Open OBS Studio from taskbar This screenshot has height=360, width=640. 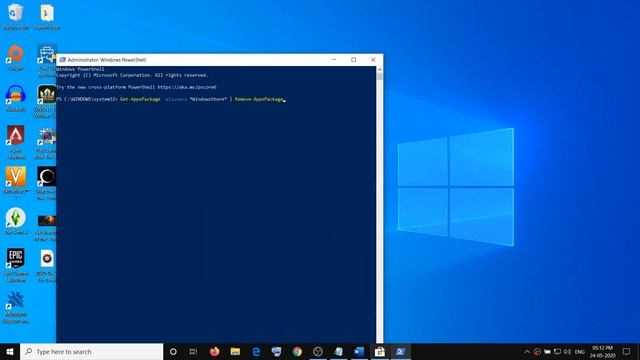point(318,351)
